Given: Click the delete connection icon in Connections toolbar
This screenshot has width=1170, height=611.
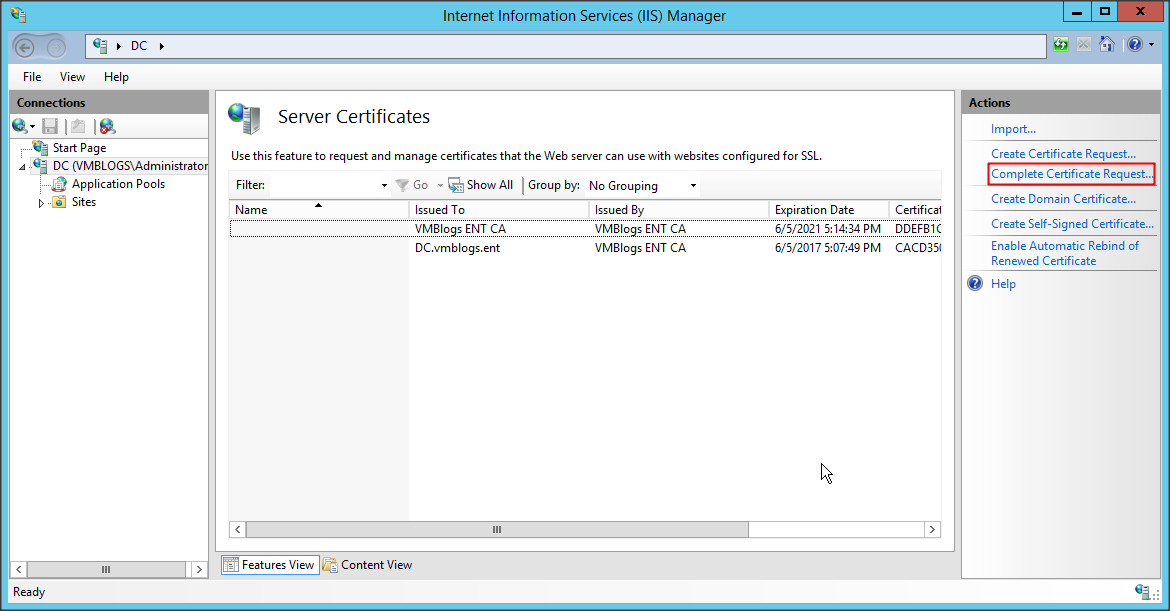Looking at the screenshot, I should [x=107, y=126].
